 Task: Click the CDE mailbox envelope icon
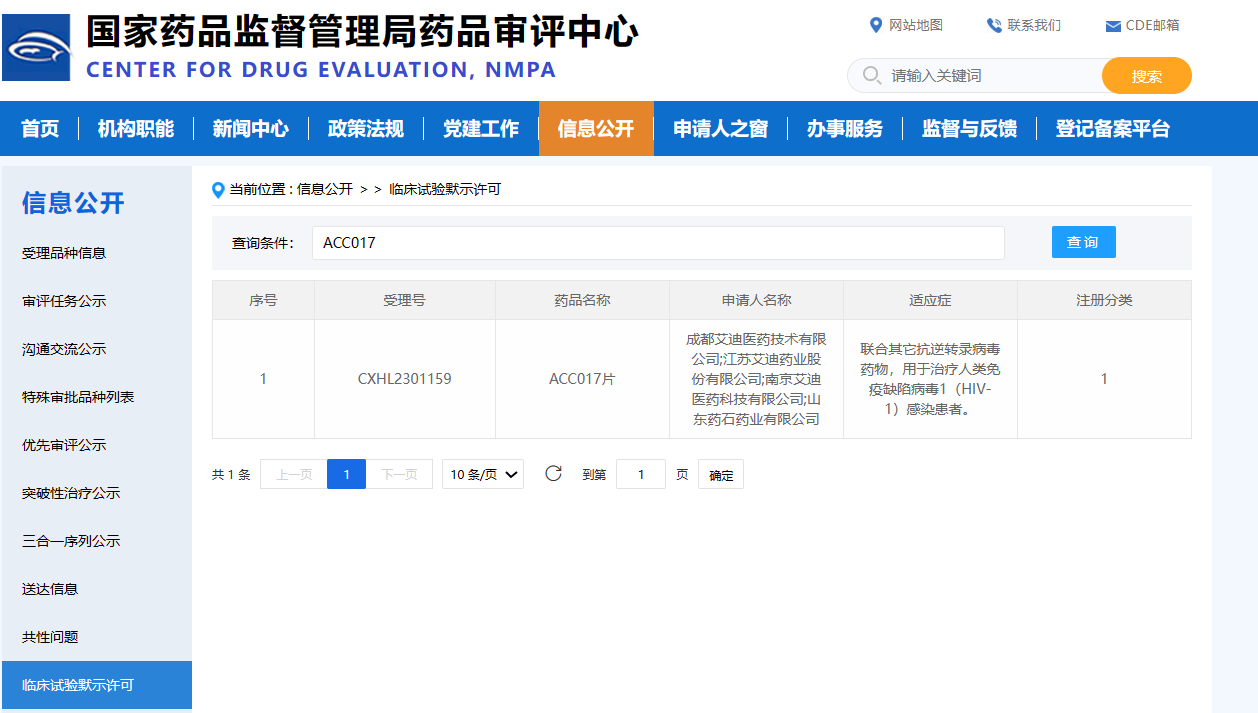pos(1113,26)
